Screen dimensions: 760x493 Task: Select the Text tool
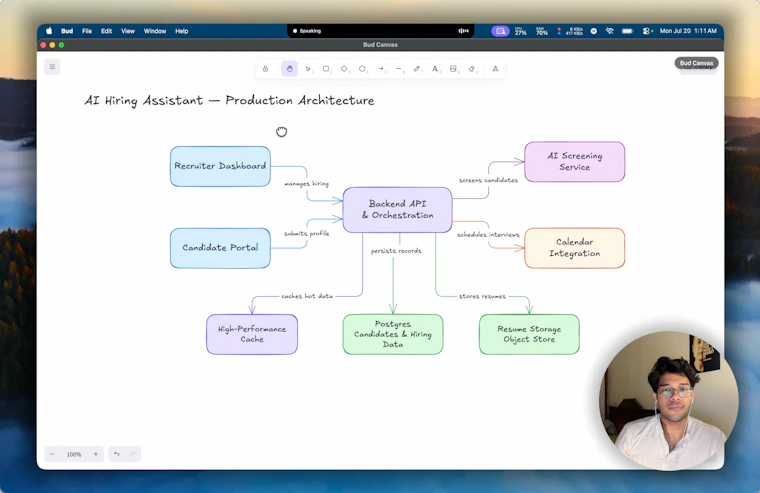pyautogui.click(x=435, y=69)
